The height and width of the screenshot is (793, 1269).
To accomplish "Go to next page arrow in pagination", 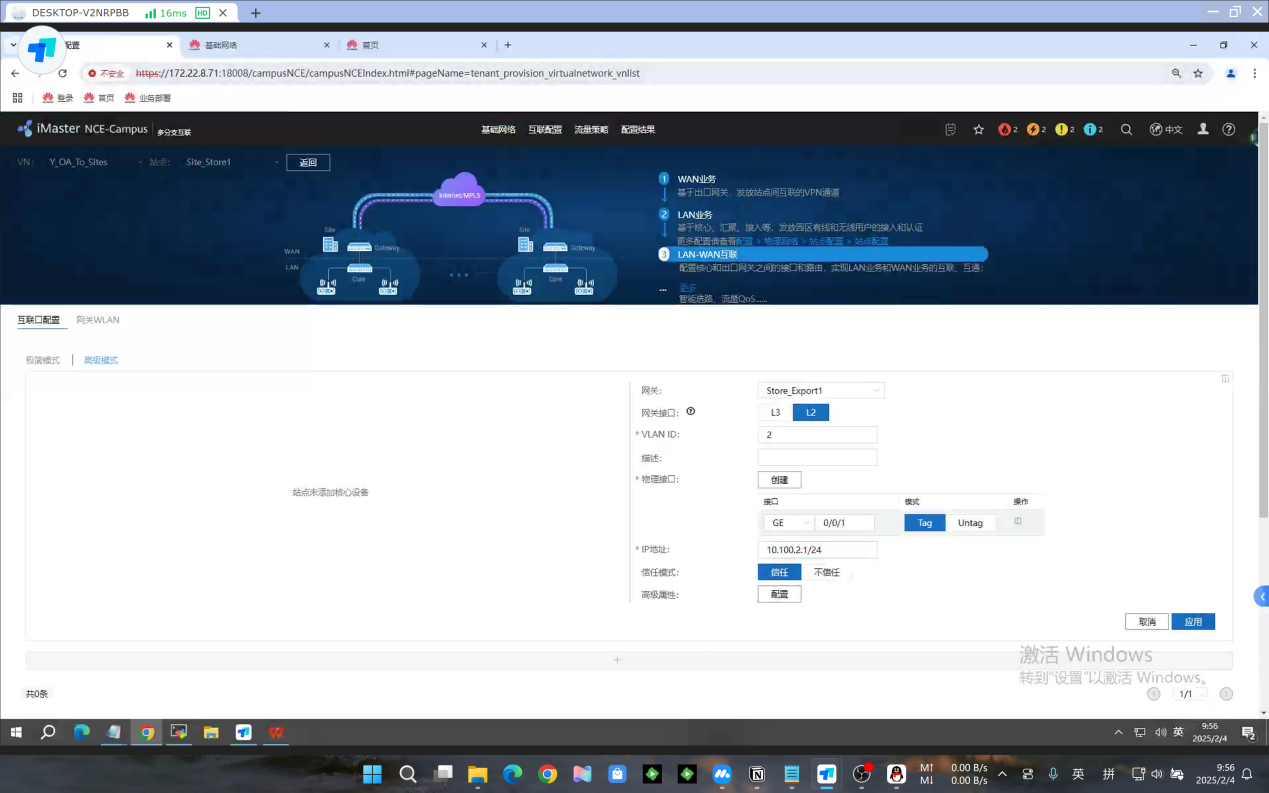I will tap(1226, 694).
